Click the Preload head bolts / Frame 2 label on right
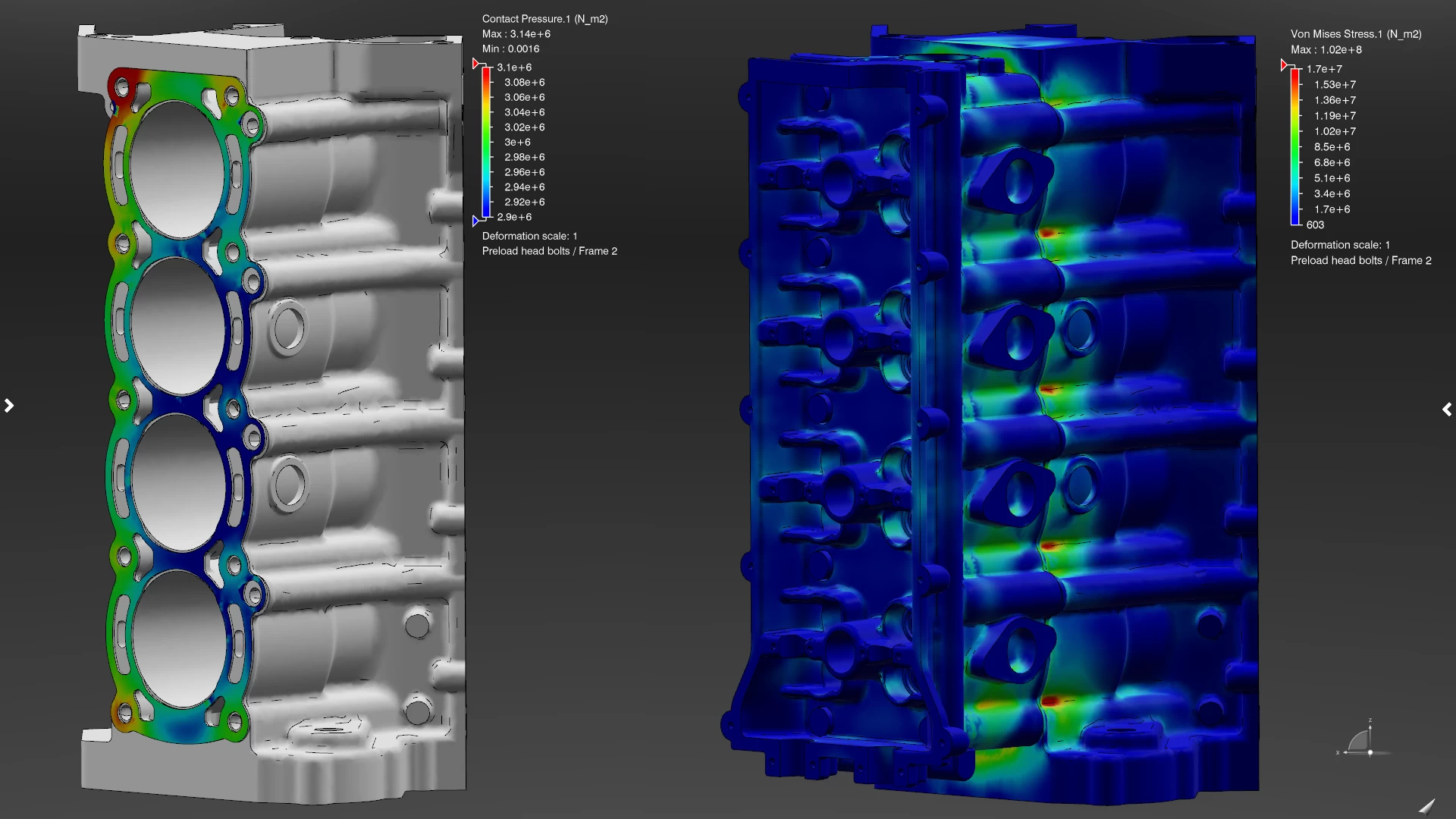The height and width of the screenshot is (819, 1456). tap(1360, 260)
